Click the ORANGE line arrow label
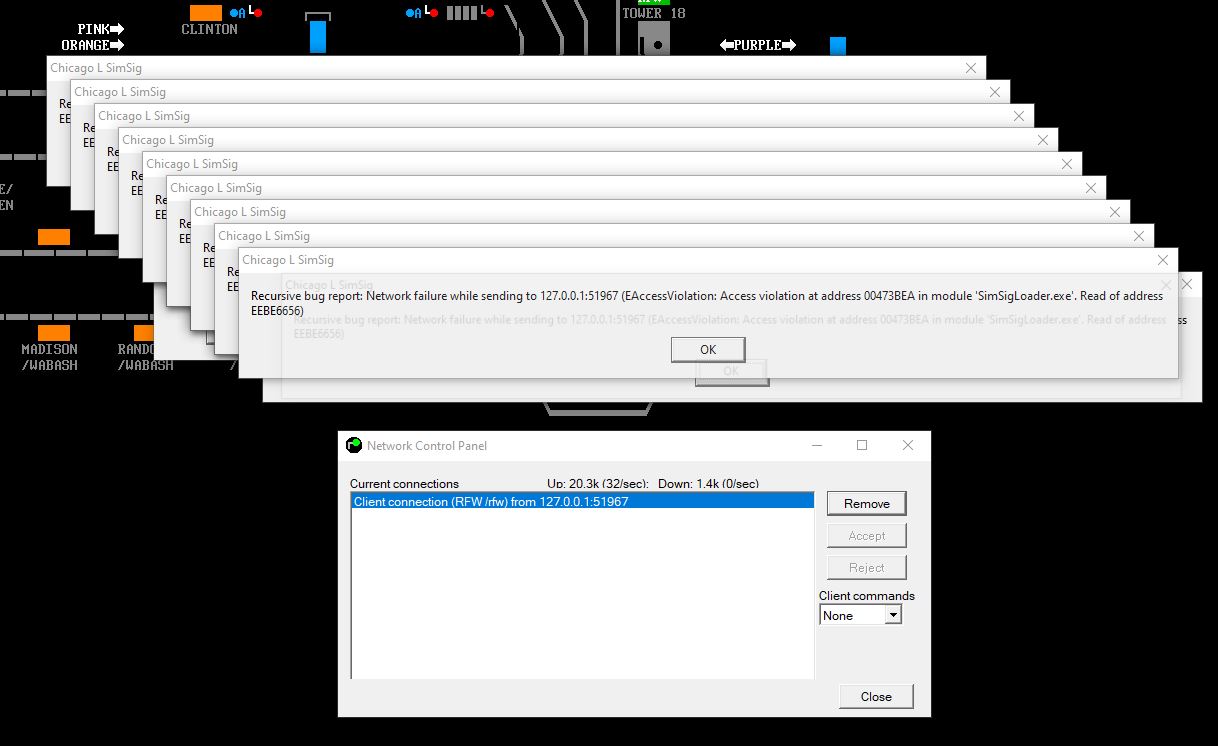 point(92,45)
